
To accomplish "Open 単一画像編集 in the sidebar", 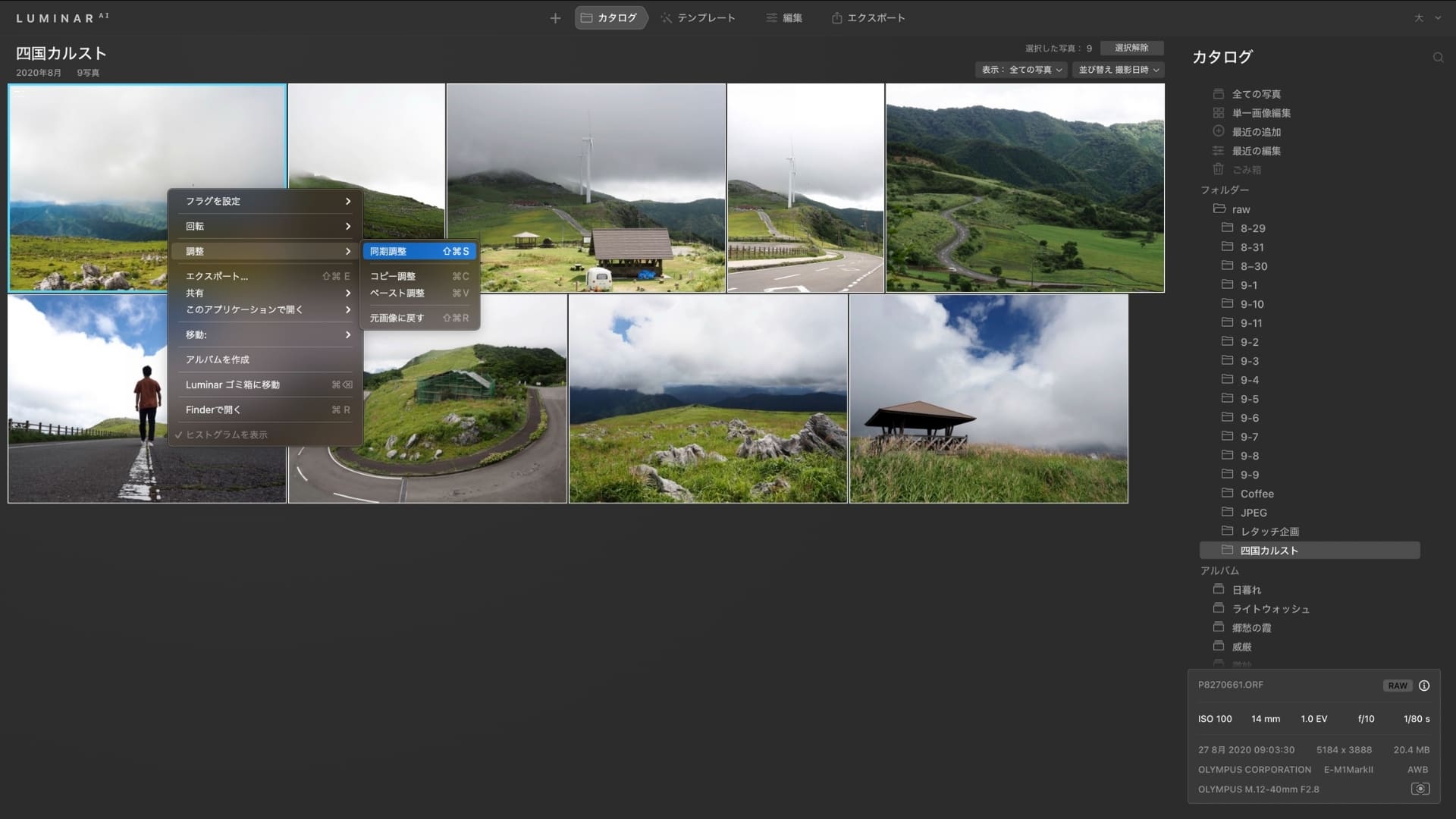I will 1260,113.
